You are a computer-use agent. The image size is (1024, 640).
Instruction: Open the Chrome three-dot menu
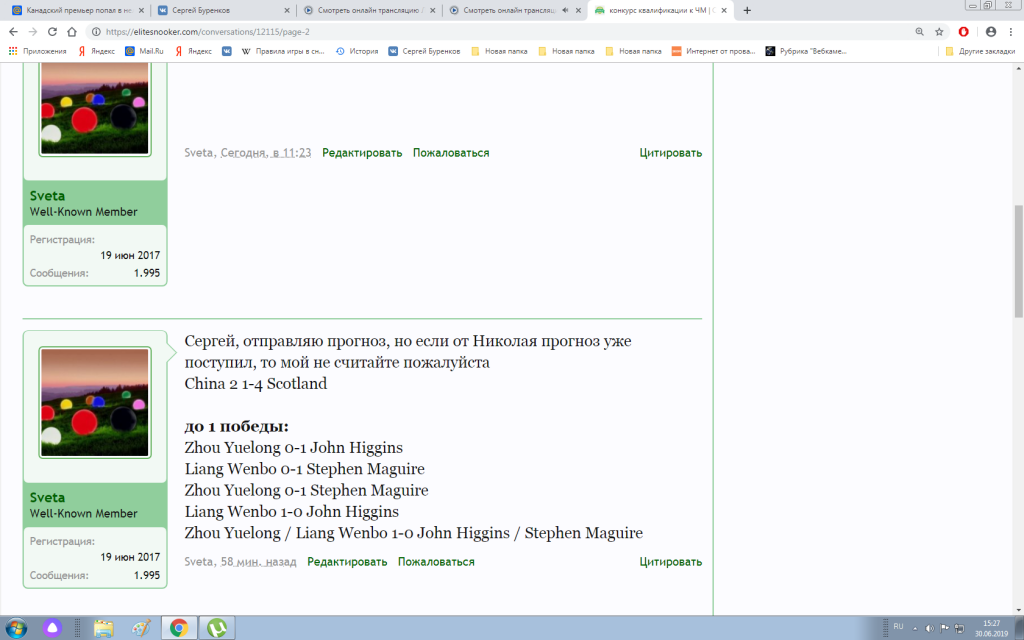click(x=1010, y=31)
